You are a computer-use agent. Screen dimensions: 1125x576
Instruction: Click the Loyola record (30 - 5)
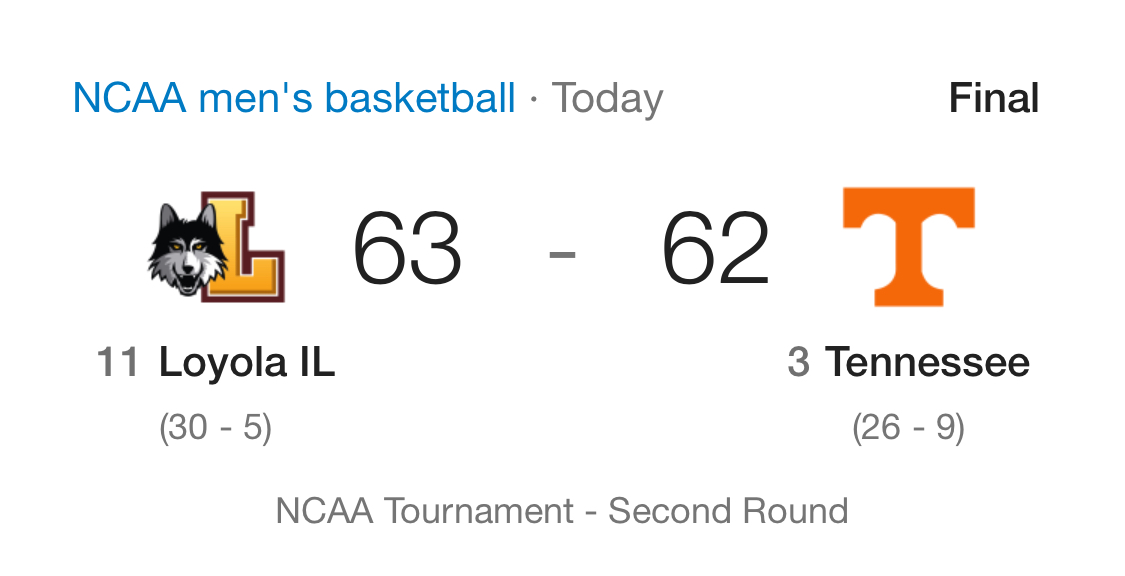215,428
